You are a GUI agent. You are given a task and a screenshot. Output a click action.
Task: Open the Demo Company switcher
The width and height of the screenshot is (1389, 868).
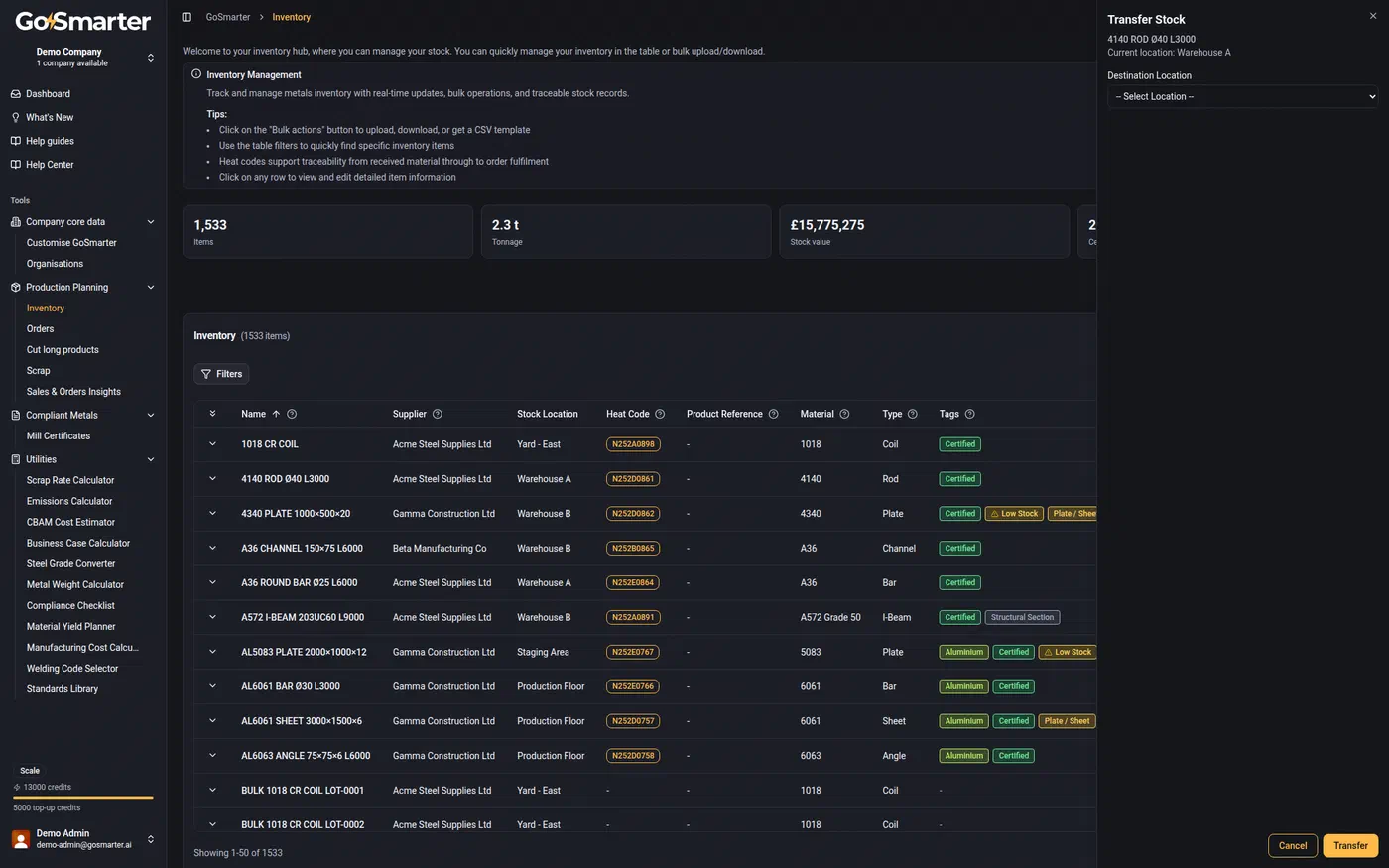coord(83,57)
